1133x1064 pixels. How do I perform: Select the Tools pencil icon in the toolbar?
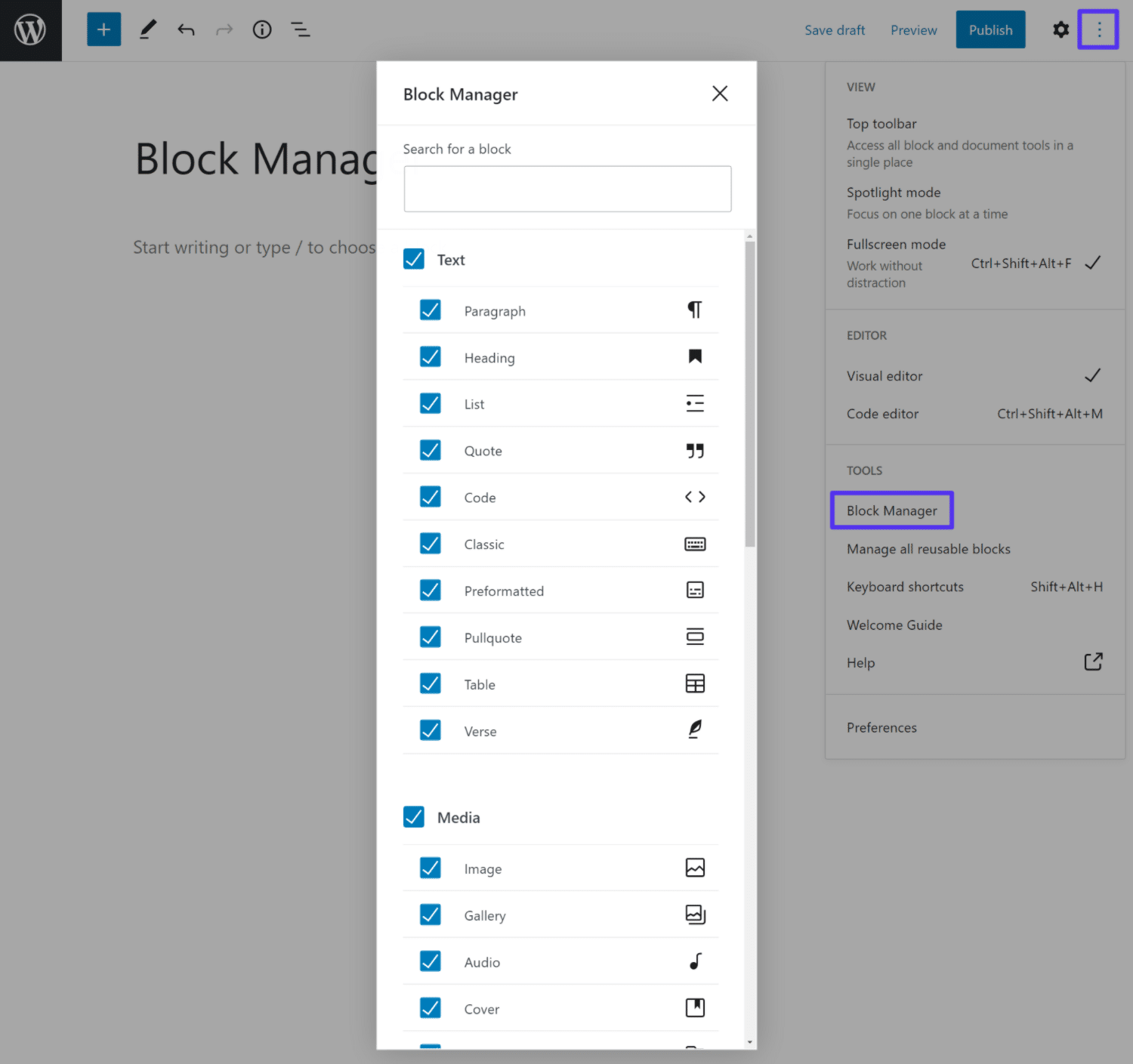(x=147, y=29)
